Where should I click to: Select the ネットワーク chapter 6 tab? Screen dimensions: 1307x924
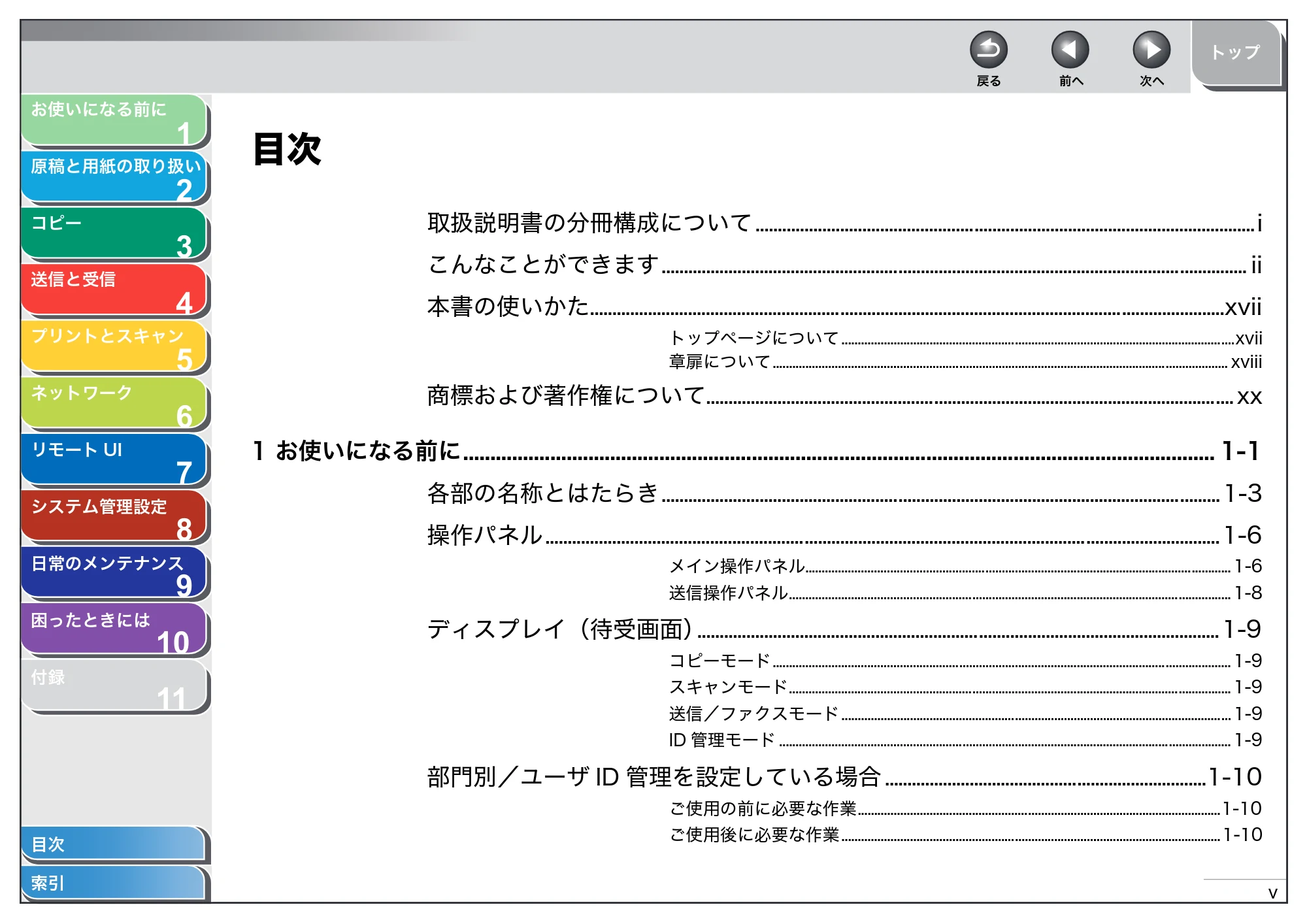114,403
